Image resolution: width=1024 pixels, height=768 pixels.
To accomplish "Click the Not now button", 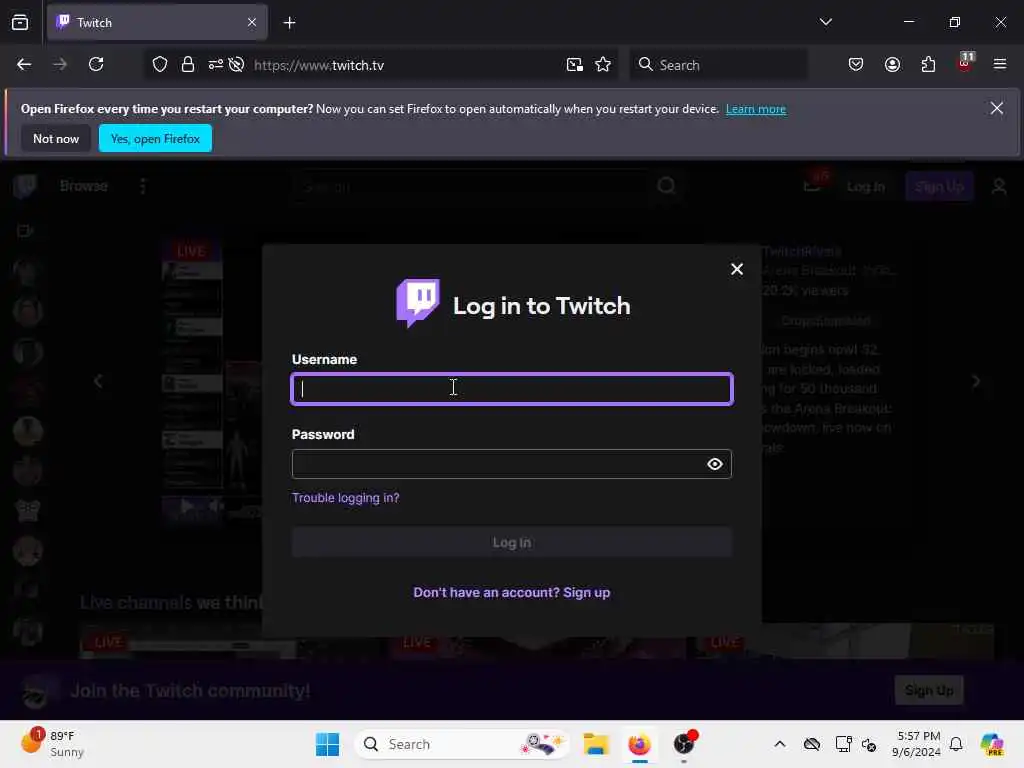I will point(56,138).
